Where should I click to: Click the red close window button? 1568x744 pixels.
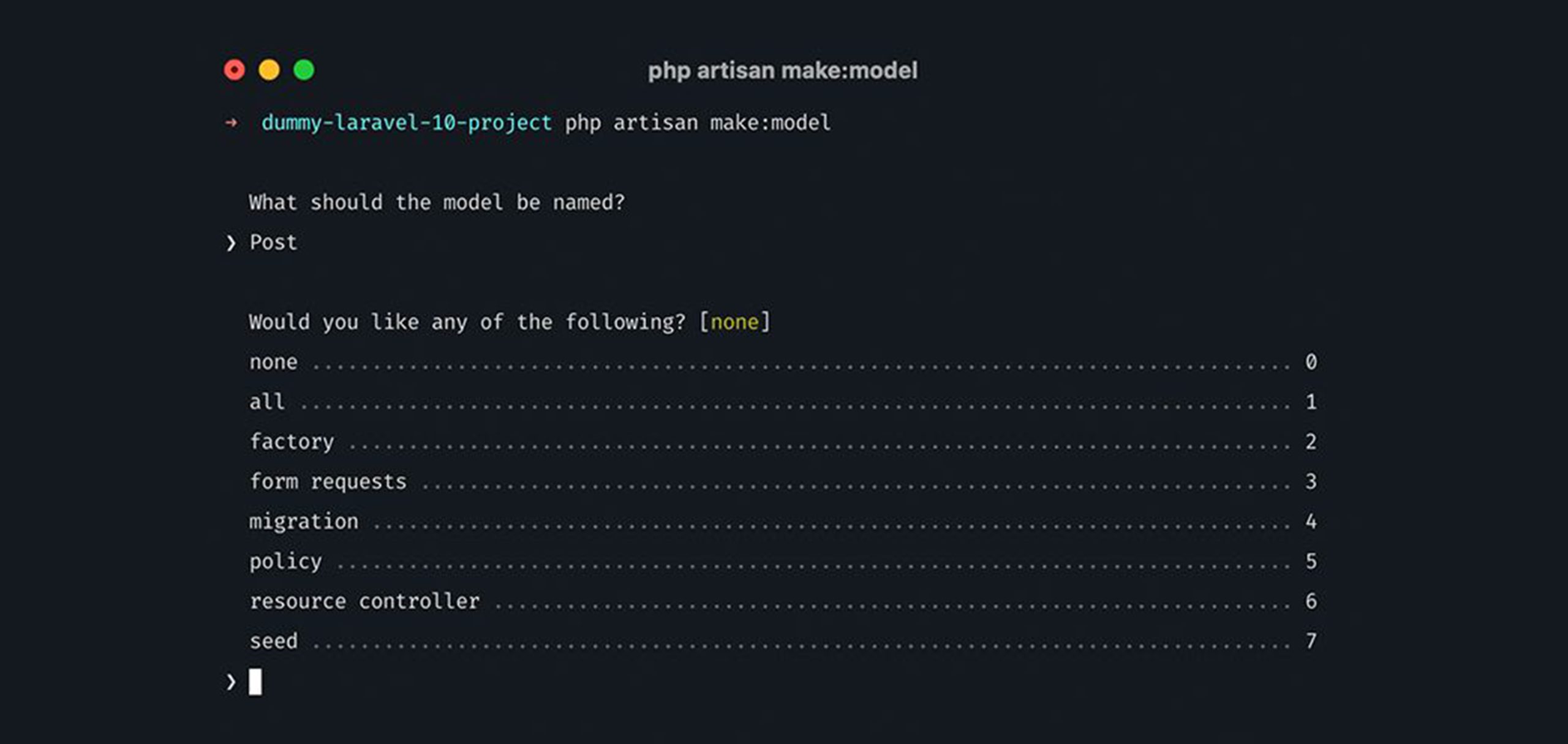pos(234,70)
